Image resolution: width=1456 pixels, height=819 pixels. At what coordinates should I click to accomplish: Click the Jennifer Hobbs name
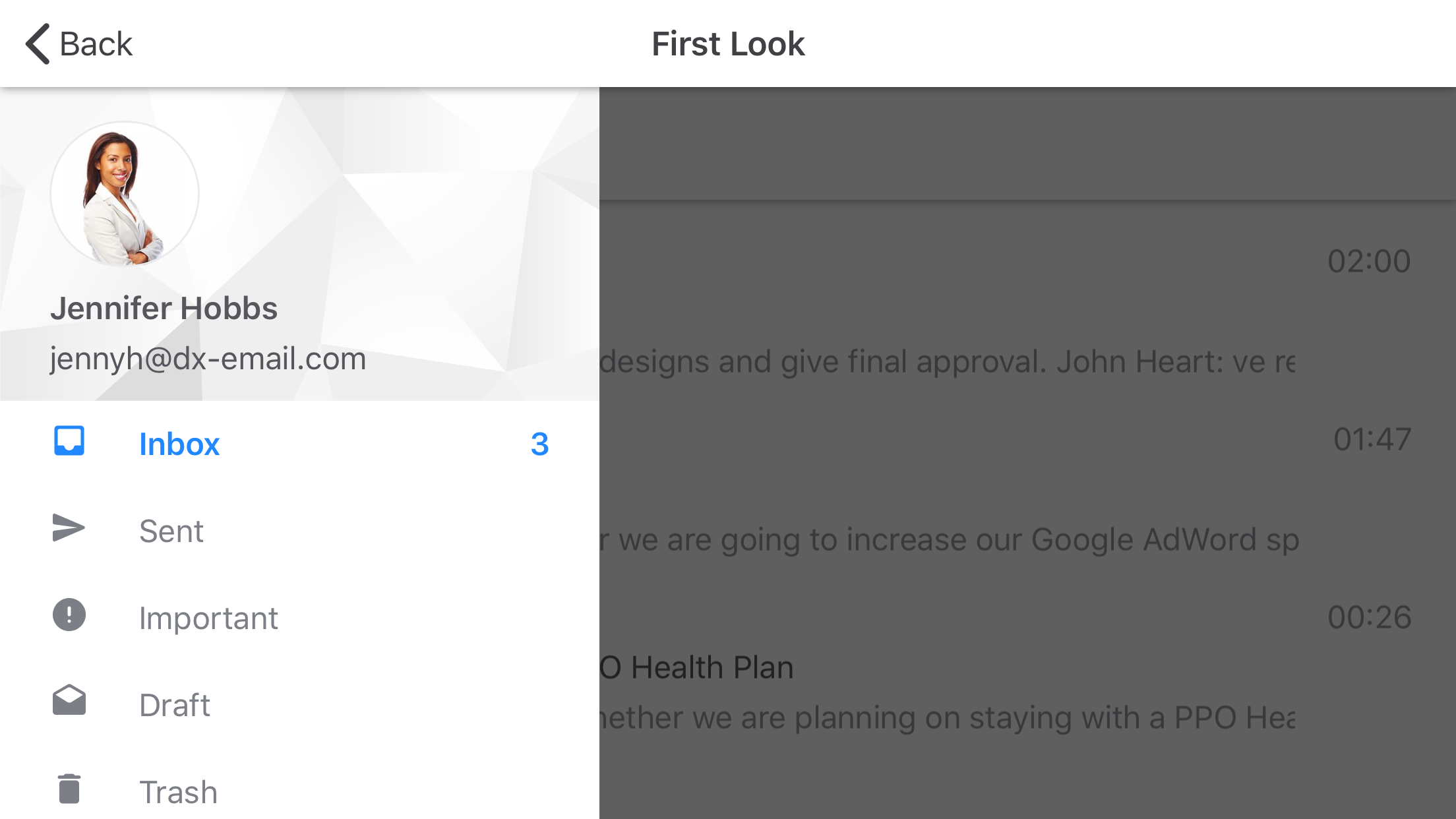click(164, 309)
